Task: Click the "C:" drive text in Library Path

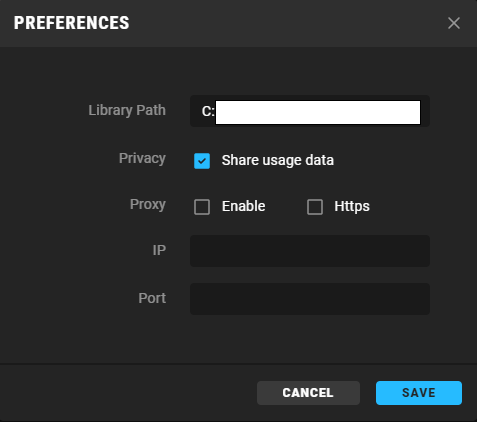Action: tap(208, 111)
